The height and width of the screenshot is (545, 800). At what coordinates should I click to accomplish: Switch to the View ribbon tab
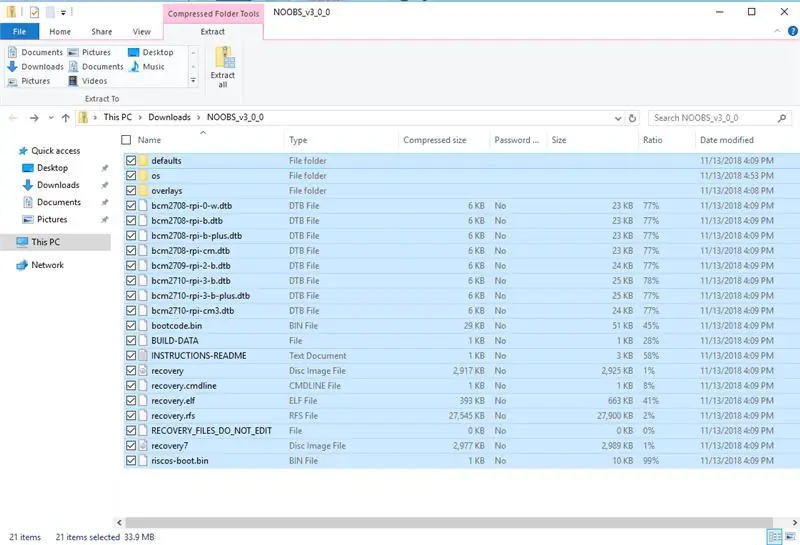142,32
